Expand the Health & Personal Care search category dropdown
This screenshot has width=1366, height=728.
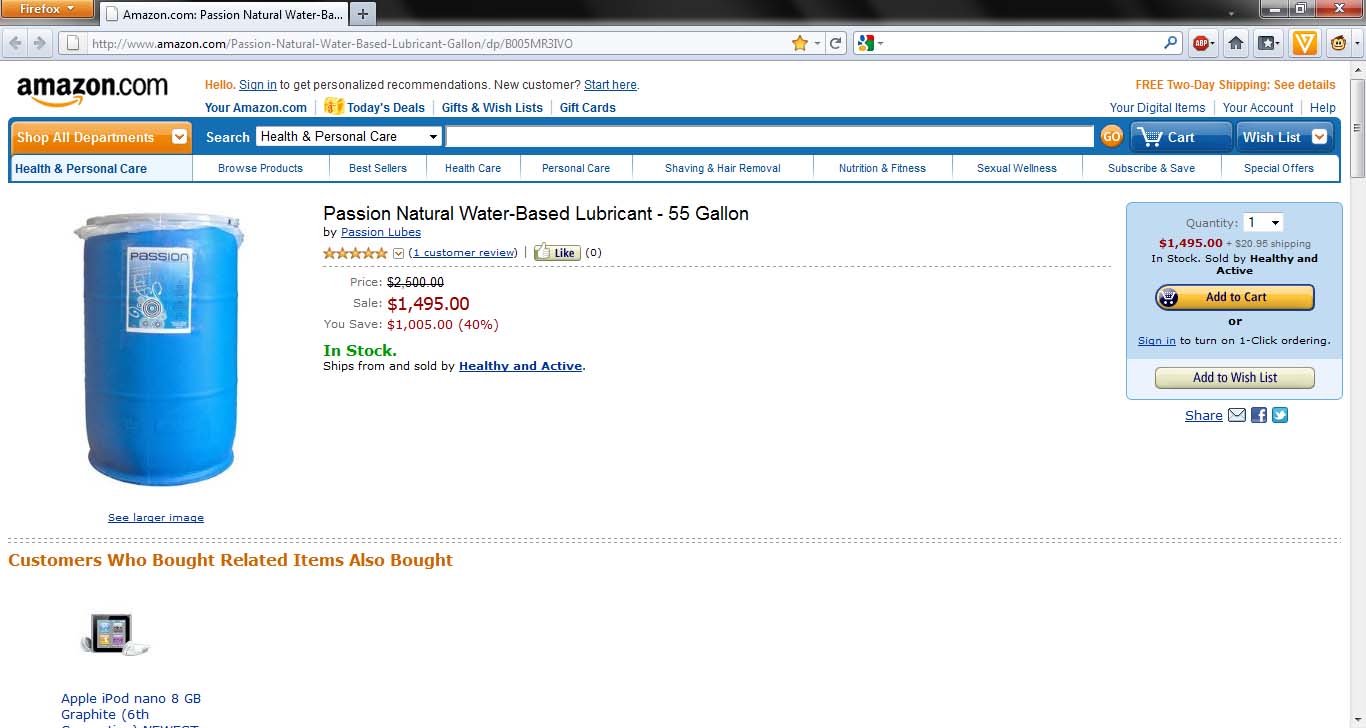349,137
